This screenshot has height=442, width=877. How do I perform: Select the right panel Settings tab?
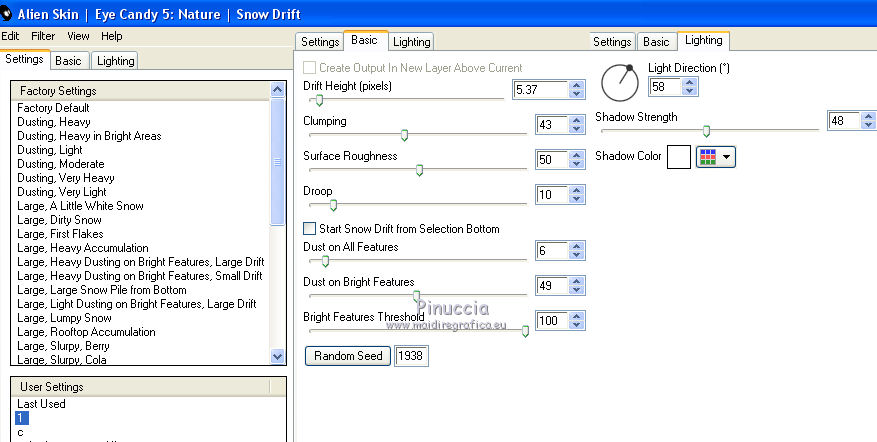[x=612, y=41]
